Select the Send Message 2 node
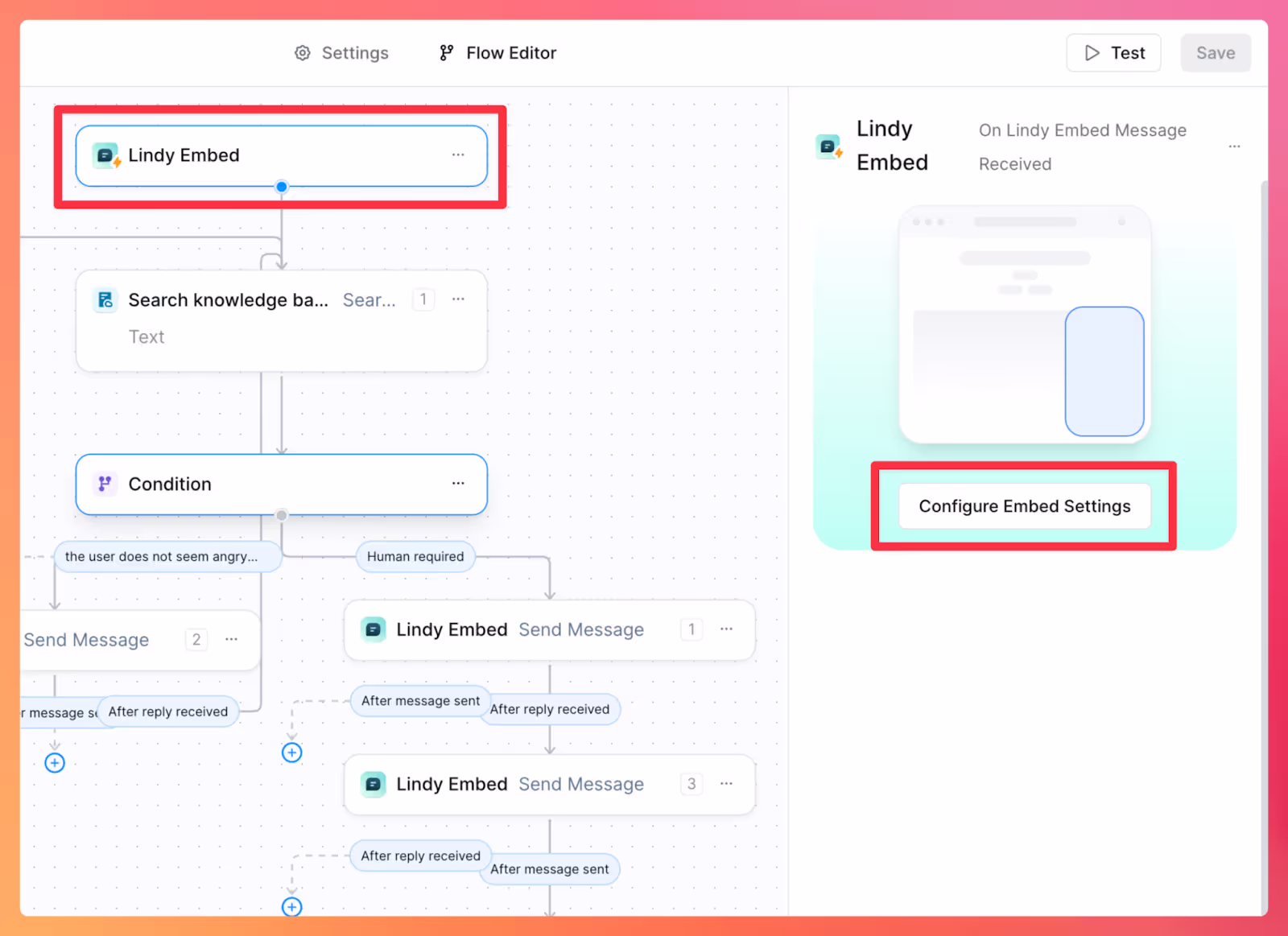Viewport: 1288px width, 936px height. point(140,640)
